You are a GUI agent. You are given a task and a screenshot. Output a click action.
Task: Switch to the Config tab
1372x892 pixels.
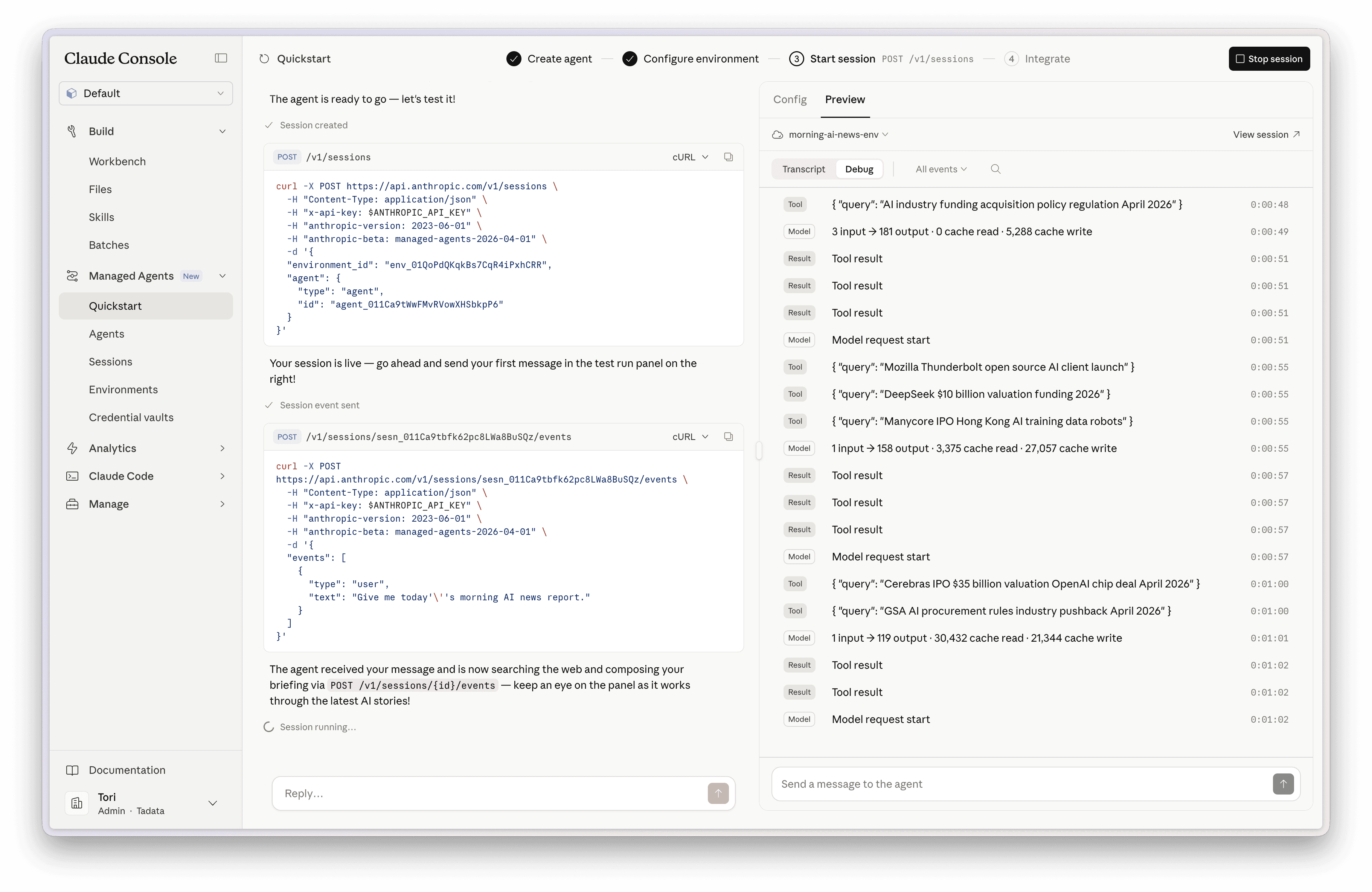(x=789, y=100)
